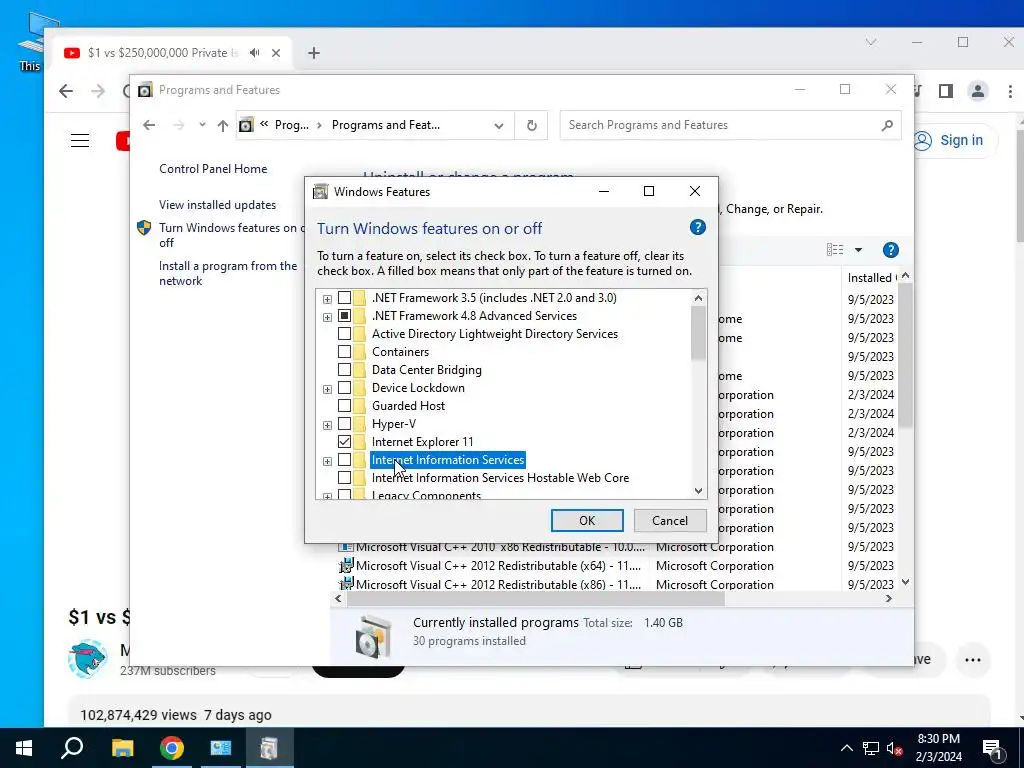The image size is (1024, 768).
Task: Uncheck Internet Explorer 11
Action: tap(344, 441)
